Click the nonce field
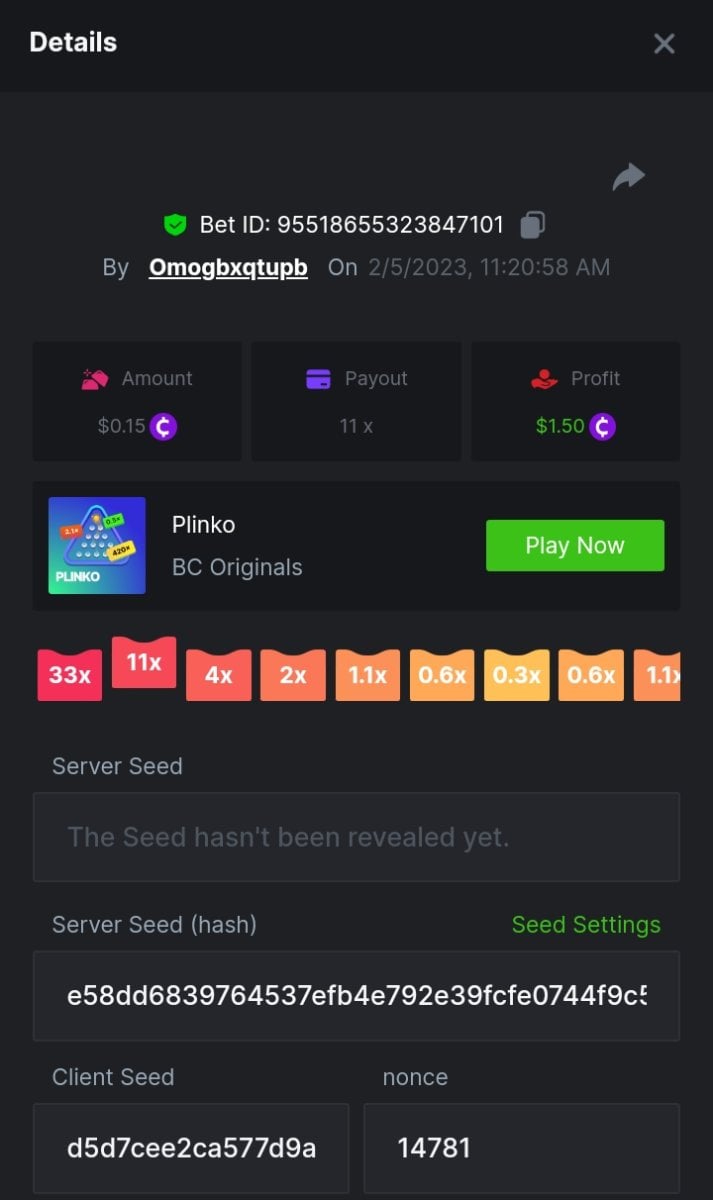The image size is (713, 1200). (521, 1148)
